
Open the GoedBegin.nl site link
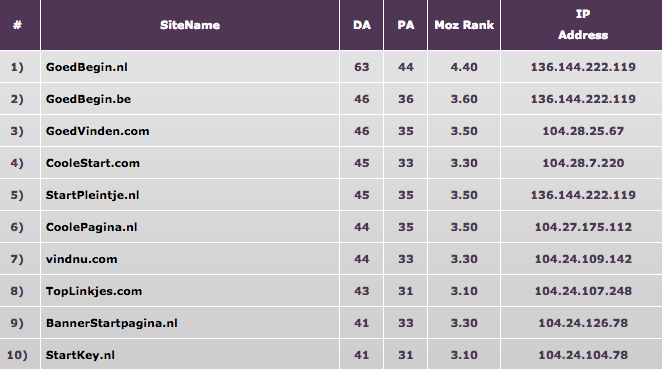coord(87,67)
